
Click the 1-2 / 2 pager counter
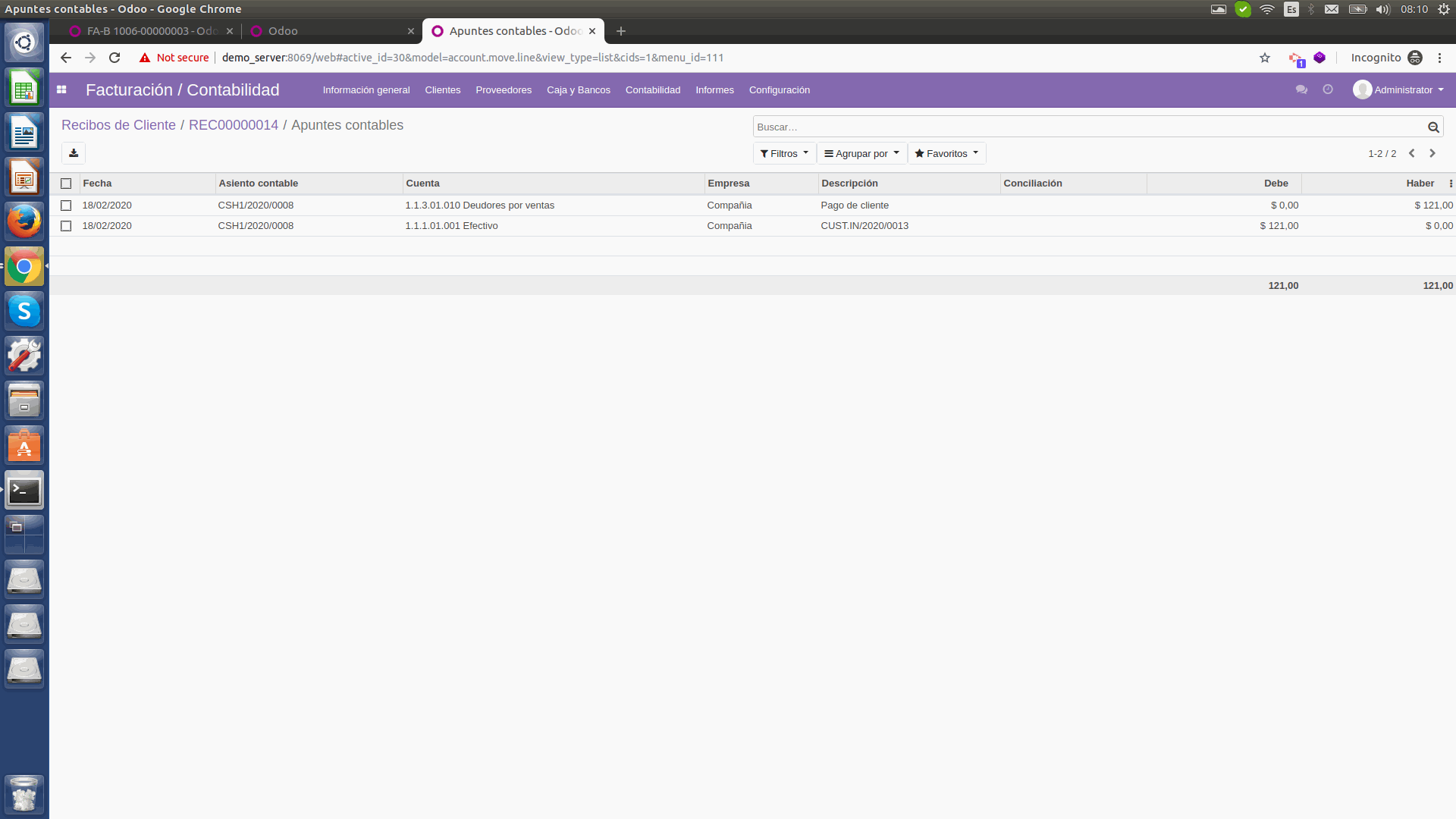click(1382, 154)
